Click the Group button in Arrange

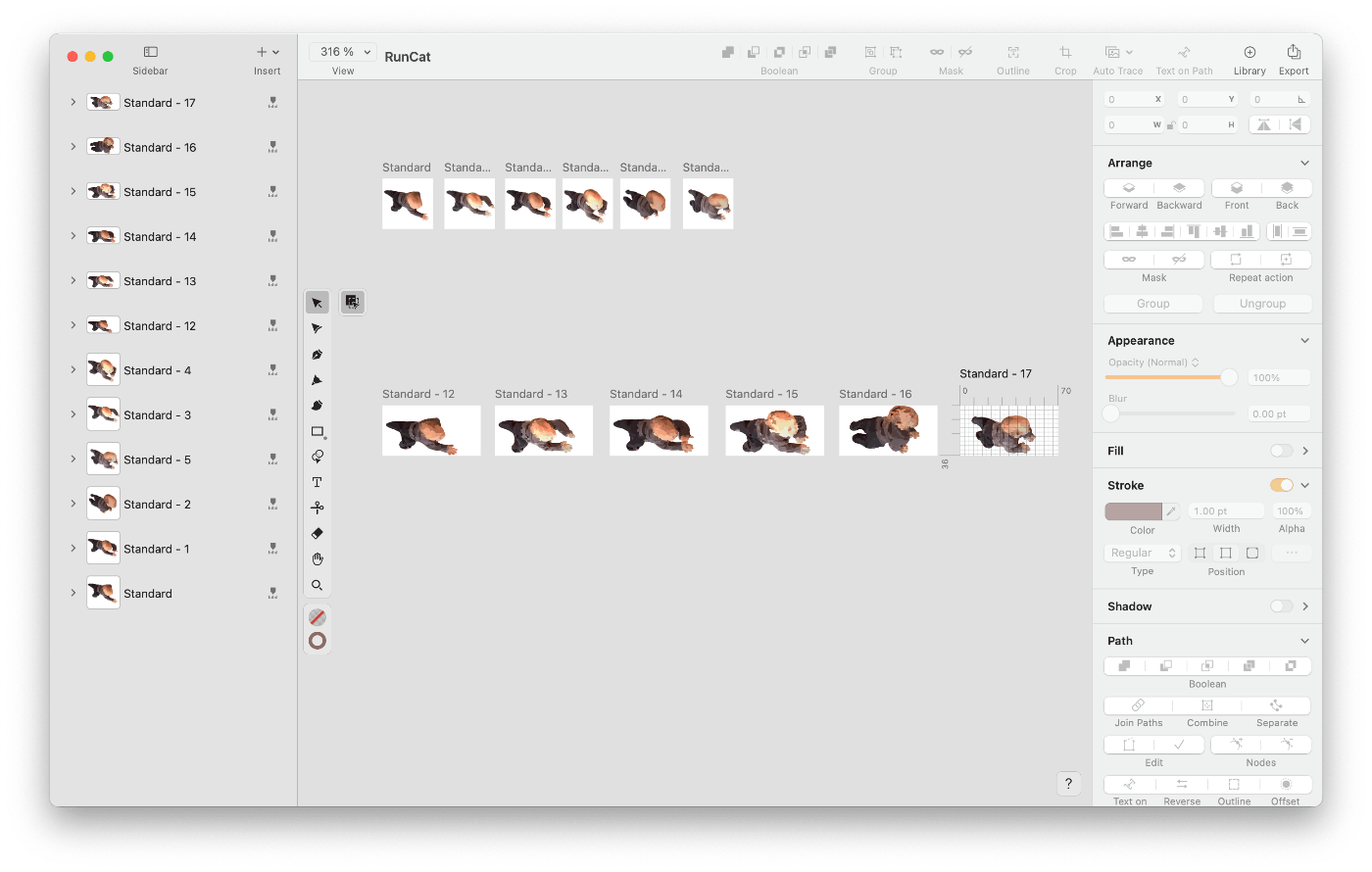coord(1153,304)
